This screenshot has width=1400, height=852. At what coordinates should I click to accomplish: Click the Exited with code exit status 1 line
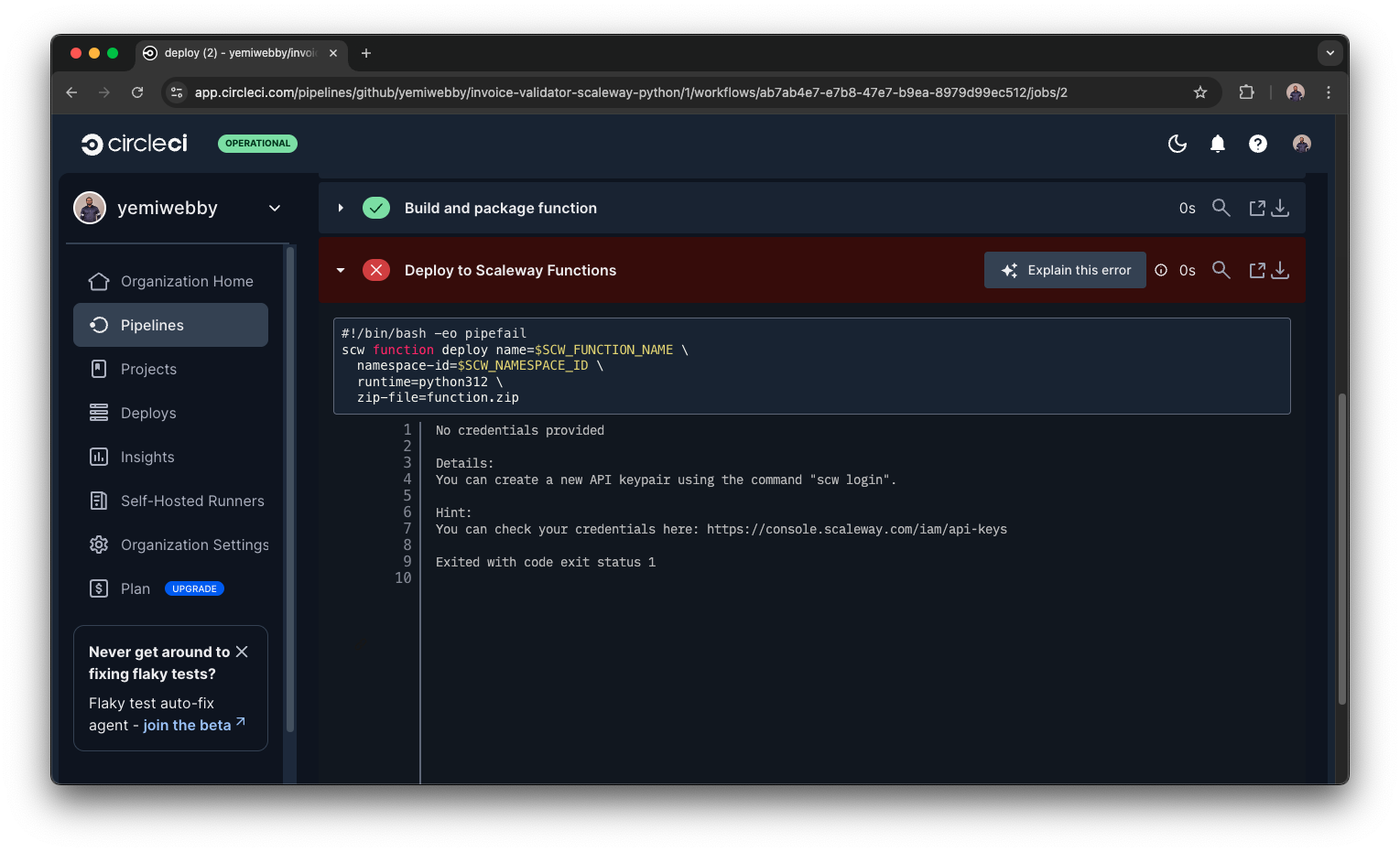point(546,562)
